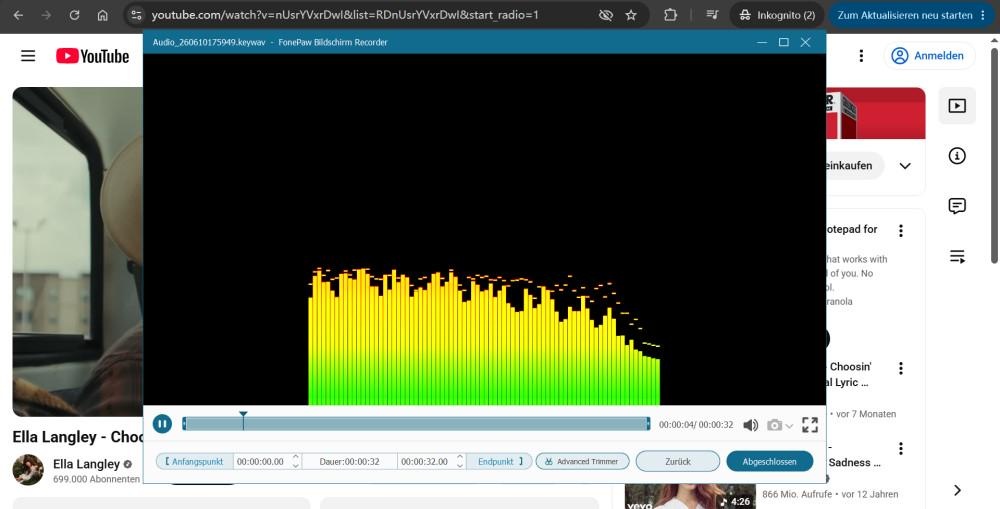Click the YouTube URL in address bar
Image resolution: width=1000 pixels, height=509 pixels.
point(345,15)
